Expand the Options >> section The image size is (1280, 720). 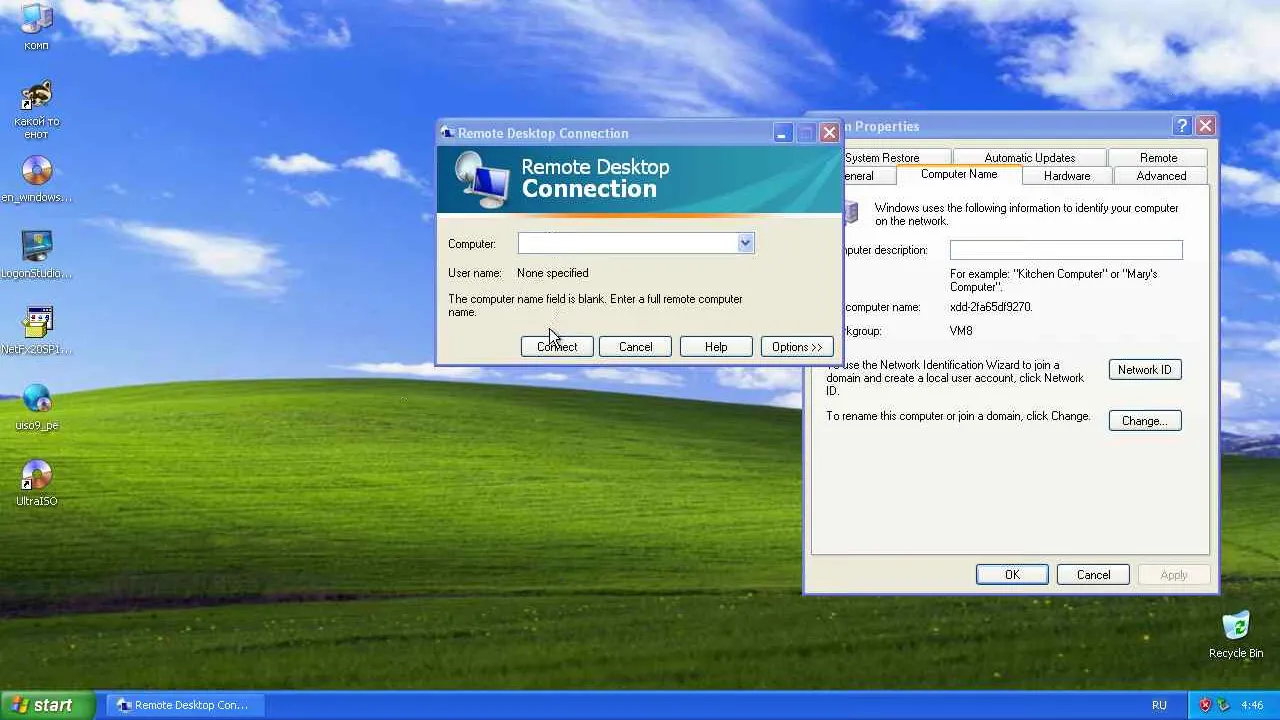click(x=797, y=347)
